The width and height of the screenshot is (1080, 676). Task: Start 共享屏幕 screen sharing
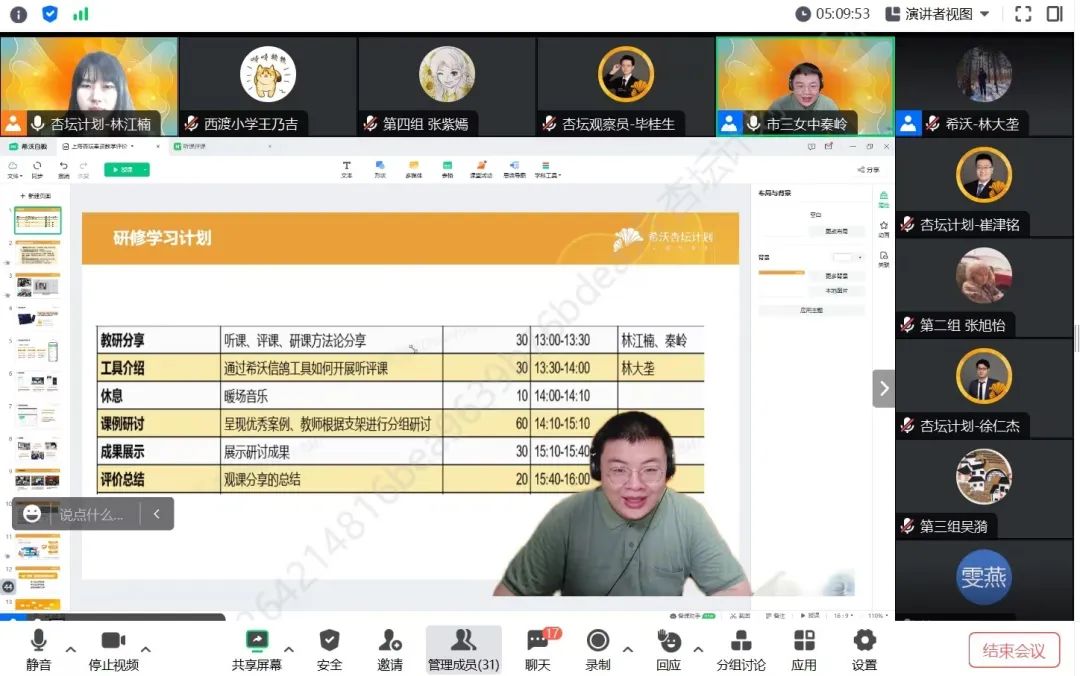257,650
